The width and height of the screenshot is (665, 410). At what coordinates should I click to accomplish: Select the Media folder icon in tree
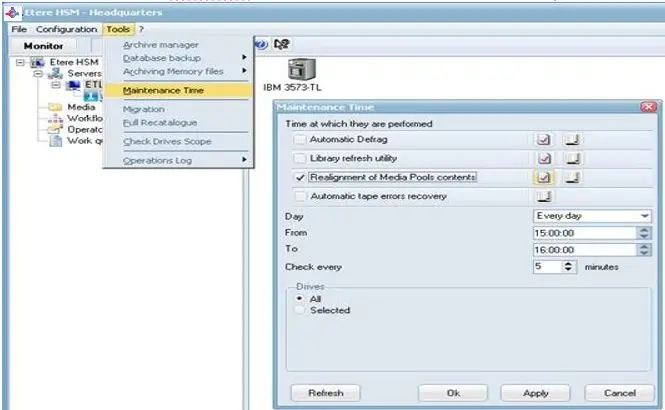56,107
